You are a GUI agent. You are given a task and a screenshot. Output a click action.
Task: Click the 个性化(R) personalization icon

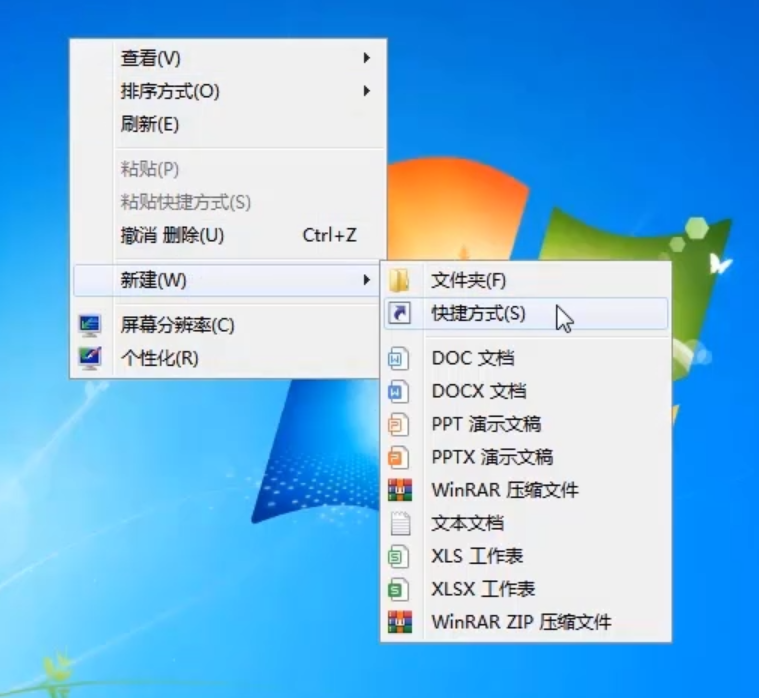[90, 358]
